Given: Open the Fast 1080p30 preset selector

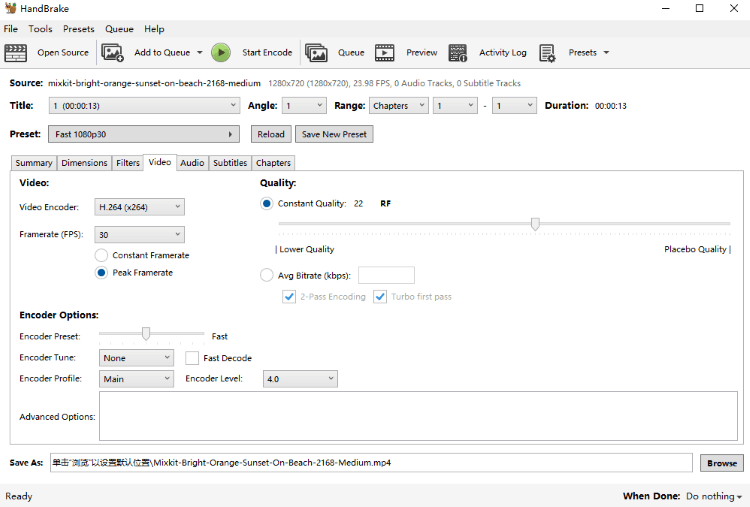Looking at the screenshot, I should tap(143, 134).
